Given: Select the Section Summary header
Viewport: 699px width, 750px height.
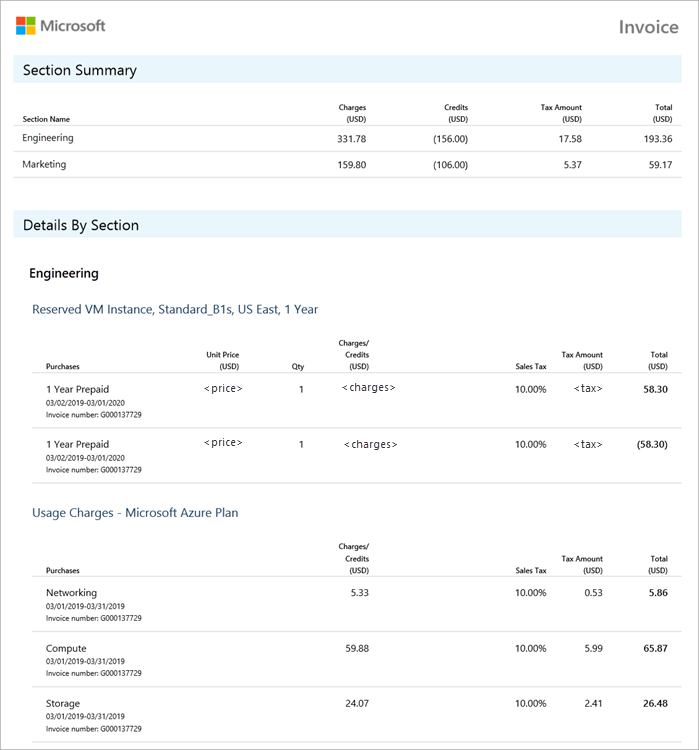Looking at the screenshot, I should [80, 70].
